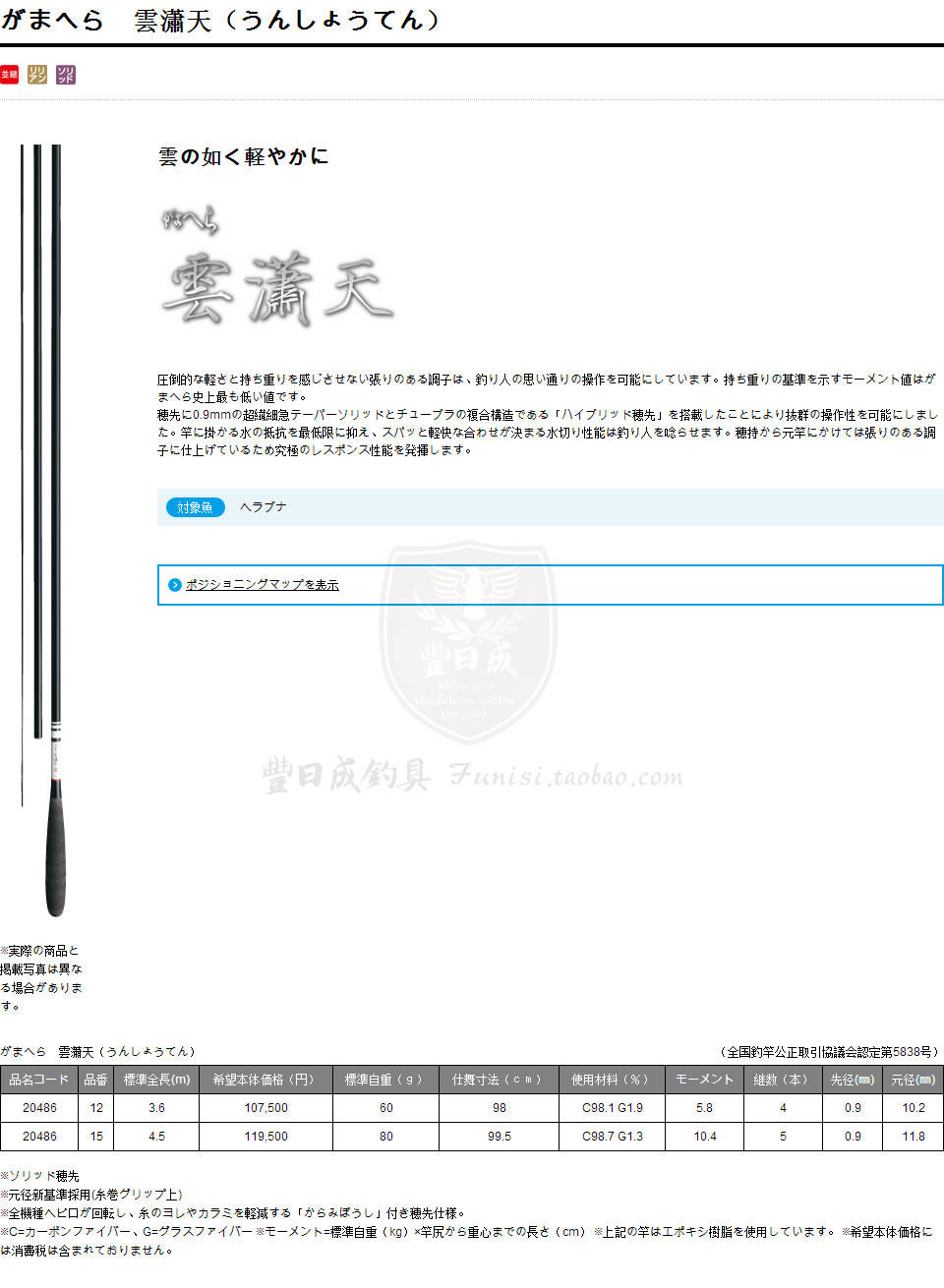Click the 品番 cell 15
Image resolution: width=944 pixels, height=1288 pixels.
click(x=96, y=1137)
